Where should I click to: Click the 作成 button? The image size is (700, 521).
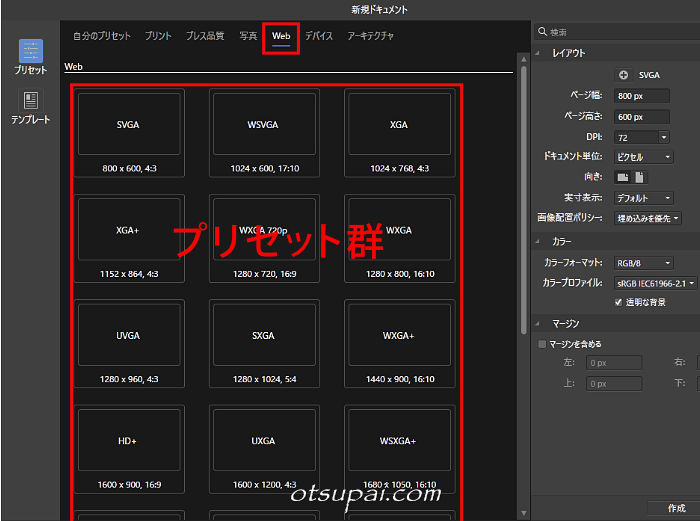click(676, 508)
